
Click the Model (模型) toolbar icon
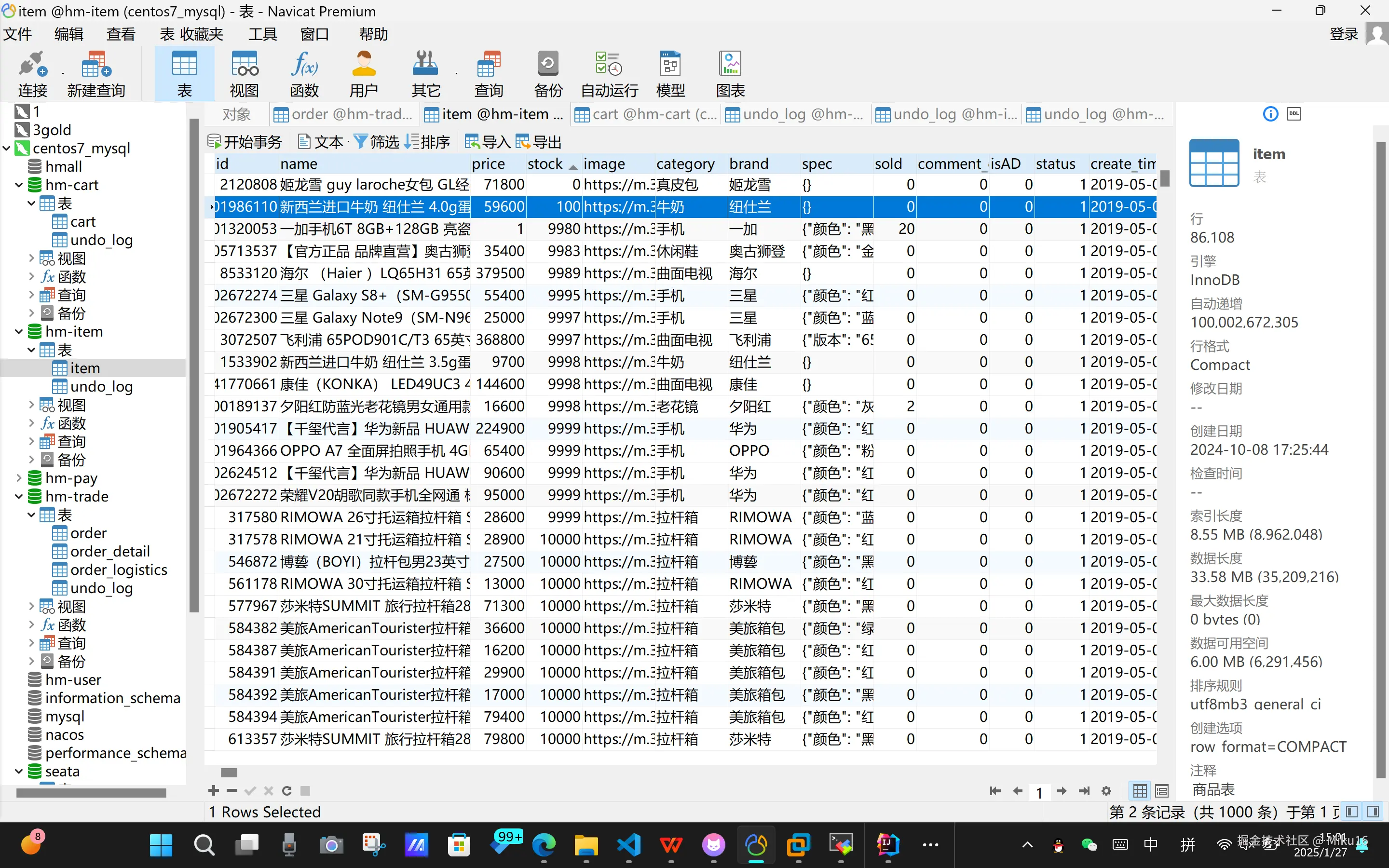[670, 73]
